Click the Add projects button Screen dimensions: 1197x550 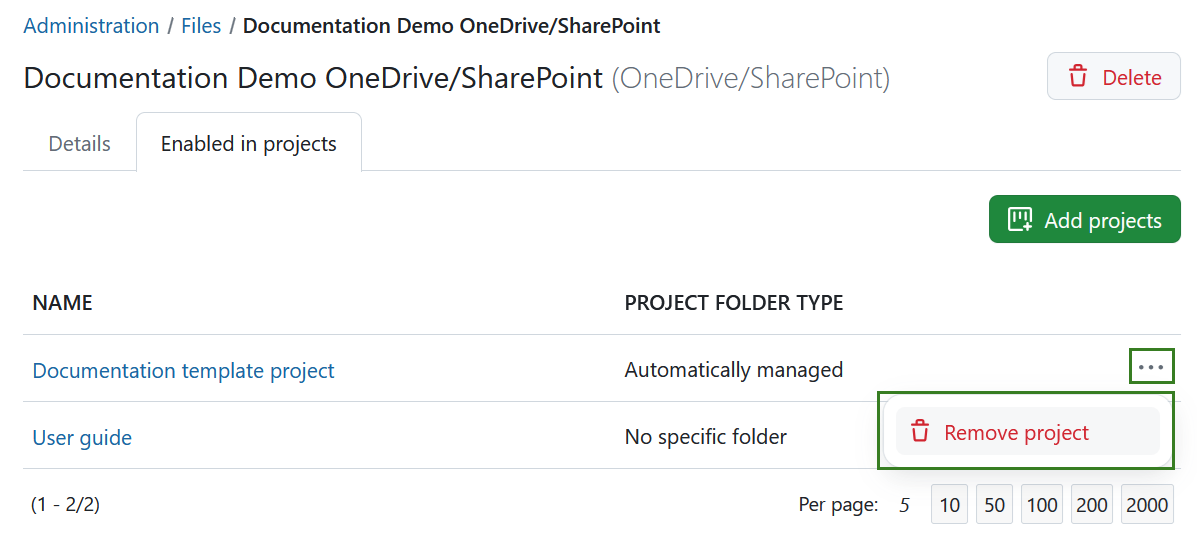pyautogui.click(x=1084, y=220)
